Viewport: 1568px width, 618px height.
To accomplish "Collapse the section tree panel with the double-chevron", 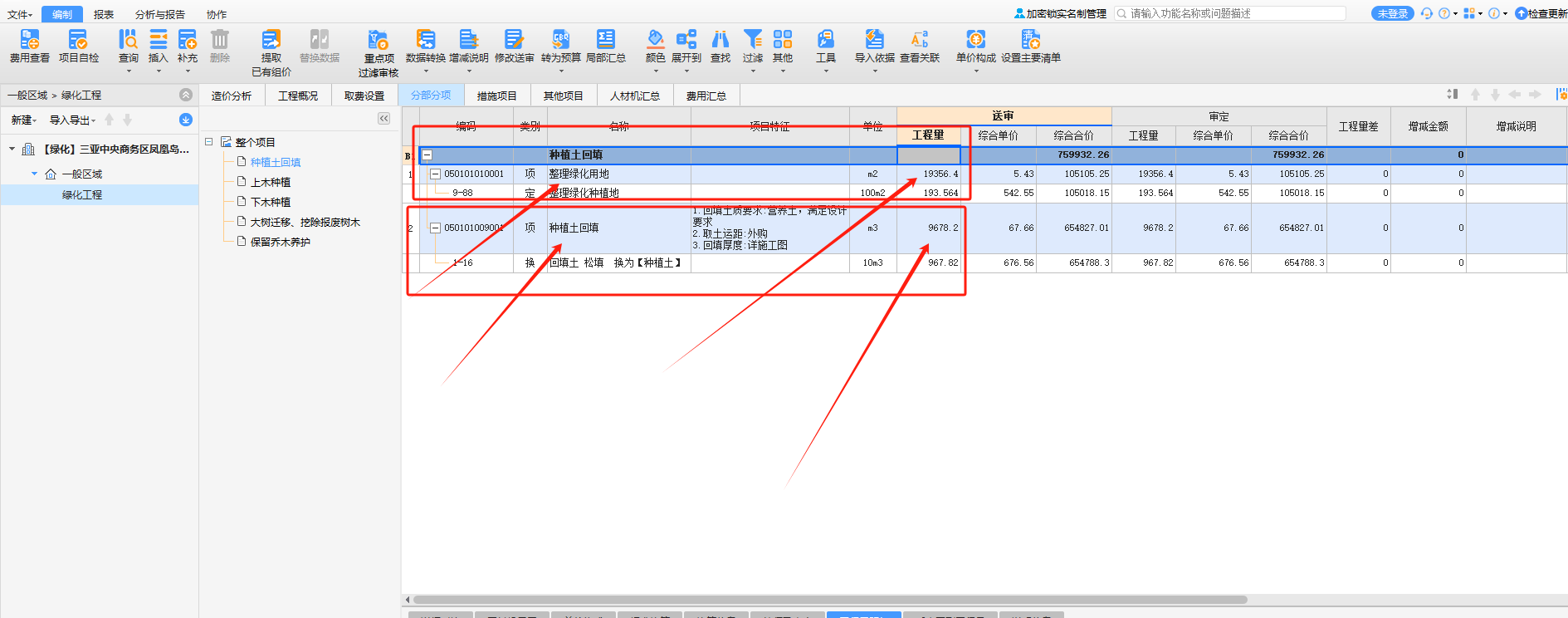I will pyautogui.click(x=383, y=119).
